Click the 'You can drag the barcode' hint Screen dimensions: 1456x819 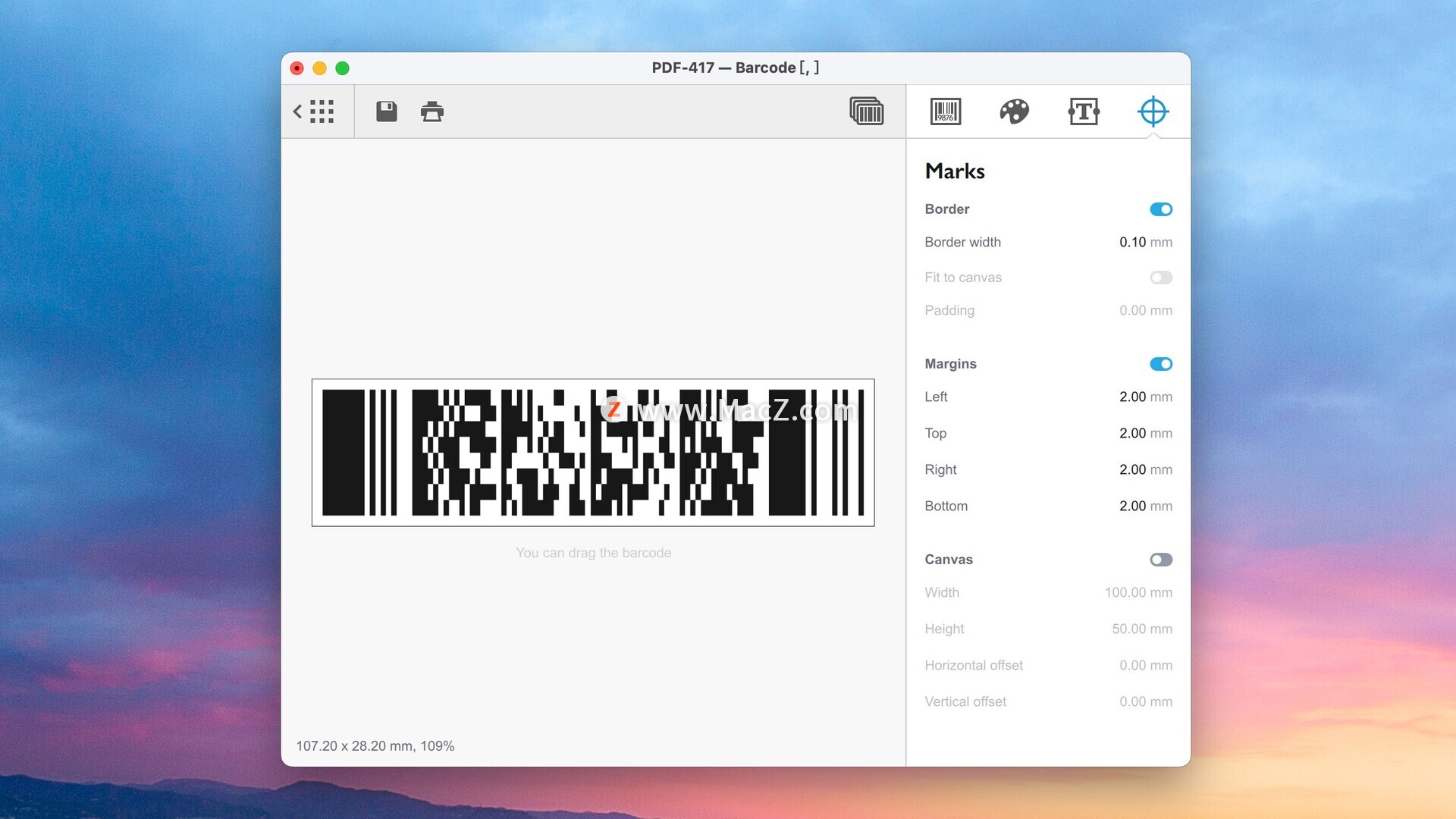point(594,553)
